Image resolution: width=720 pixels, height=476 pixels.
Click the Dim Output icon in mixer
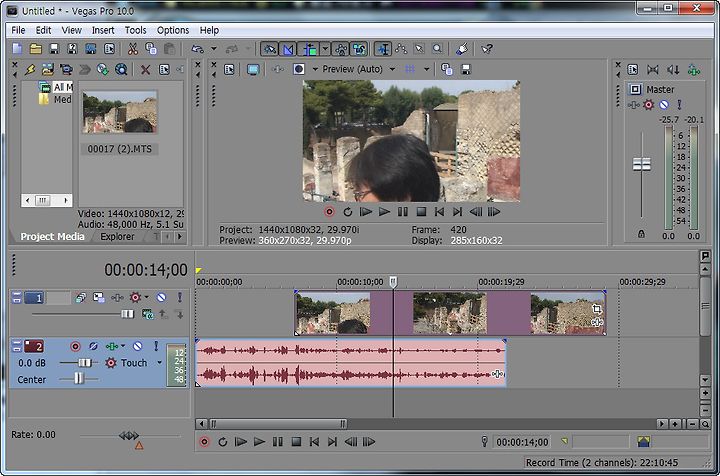tap(673, 69)
